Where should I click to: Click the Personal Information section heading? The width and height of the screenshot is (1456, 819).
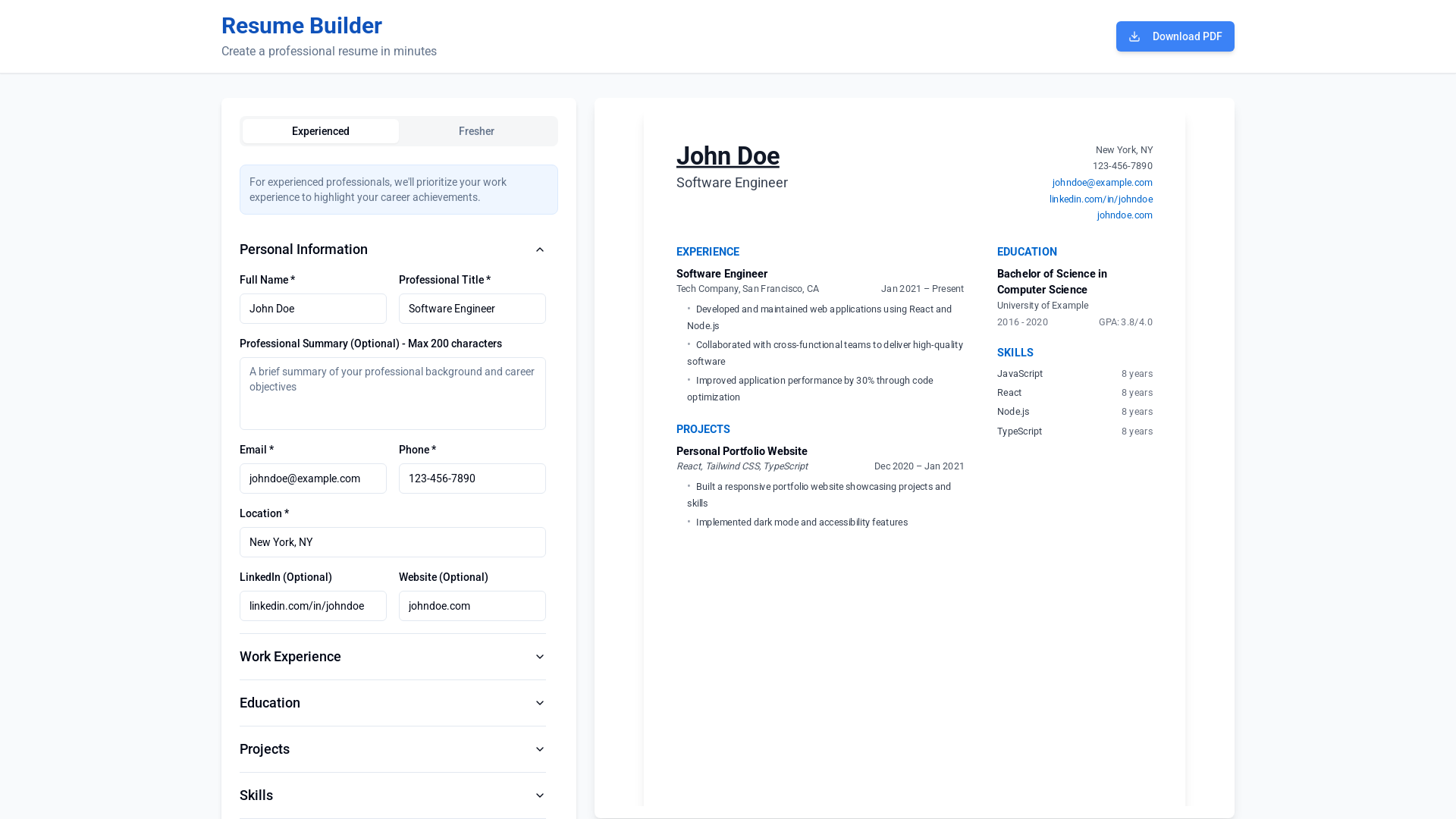click(303, 249)
